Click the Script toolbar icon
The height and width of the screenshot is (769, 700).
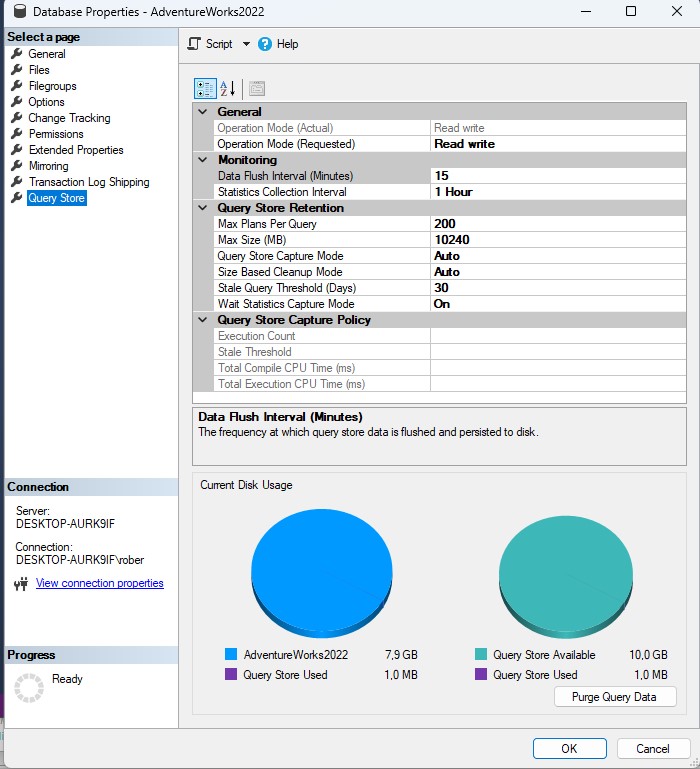tap(195, 44)
